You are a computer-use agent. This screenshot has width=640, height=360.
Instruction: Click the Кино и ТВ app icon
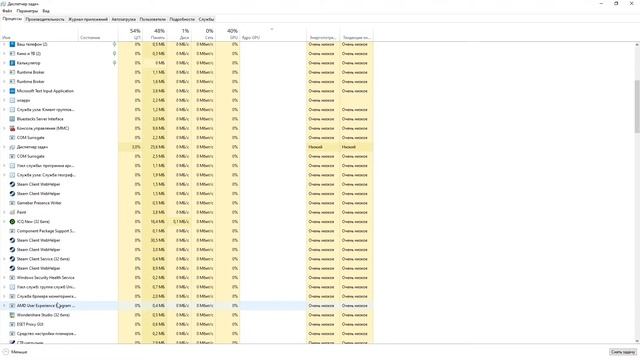pos(12,53)
